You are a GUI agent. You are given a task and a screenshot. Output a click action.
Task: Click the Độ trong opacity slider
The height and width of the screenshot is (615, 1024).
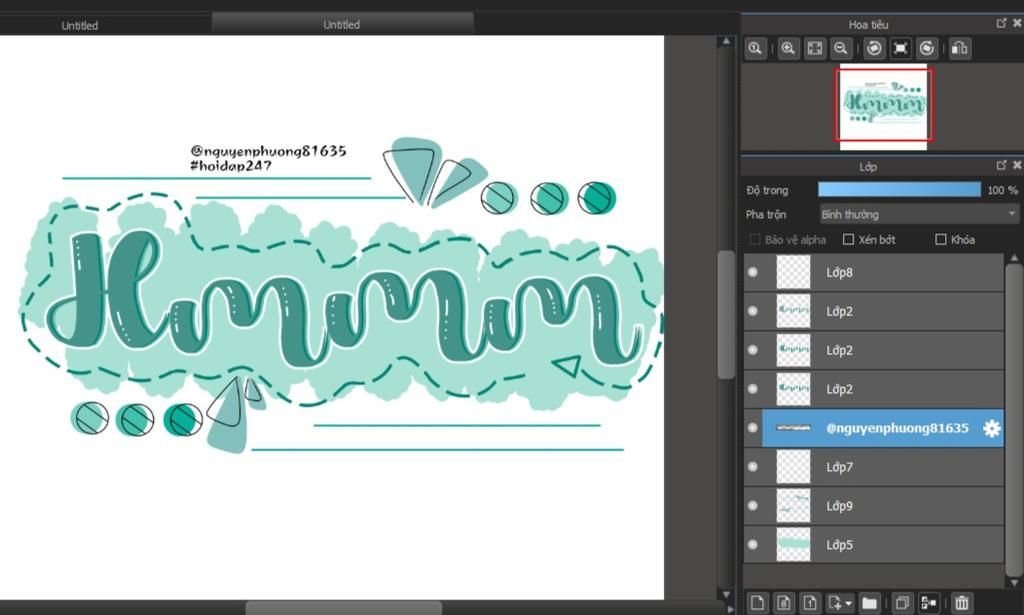point(899,190)
